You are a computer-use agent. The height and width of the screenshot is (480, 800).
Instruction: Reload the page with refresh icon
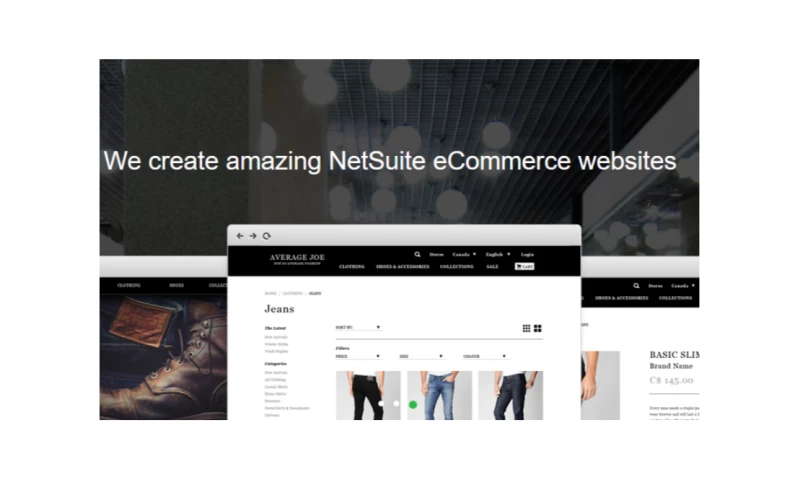(x=266, y=236)
